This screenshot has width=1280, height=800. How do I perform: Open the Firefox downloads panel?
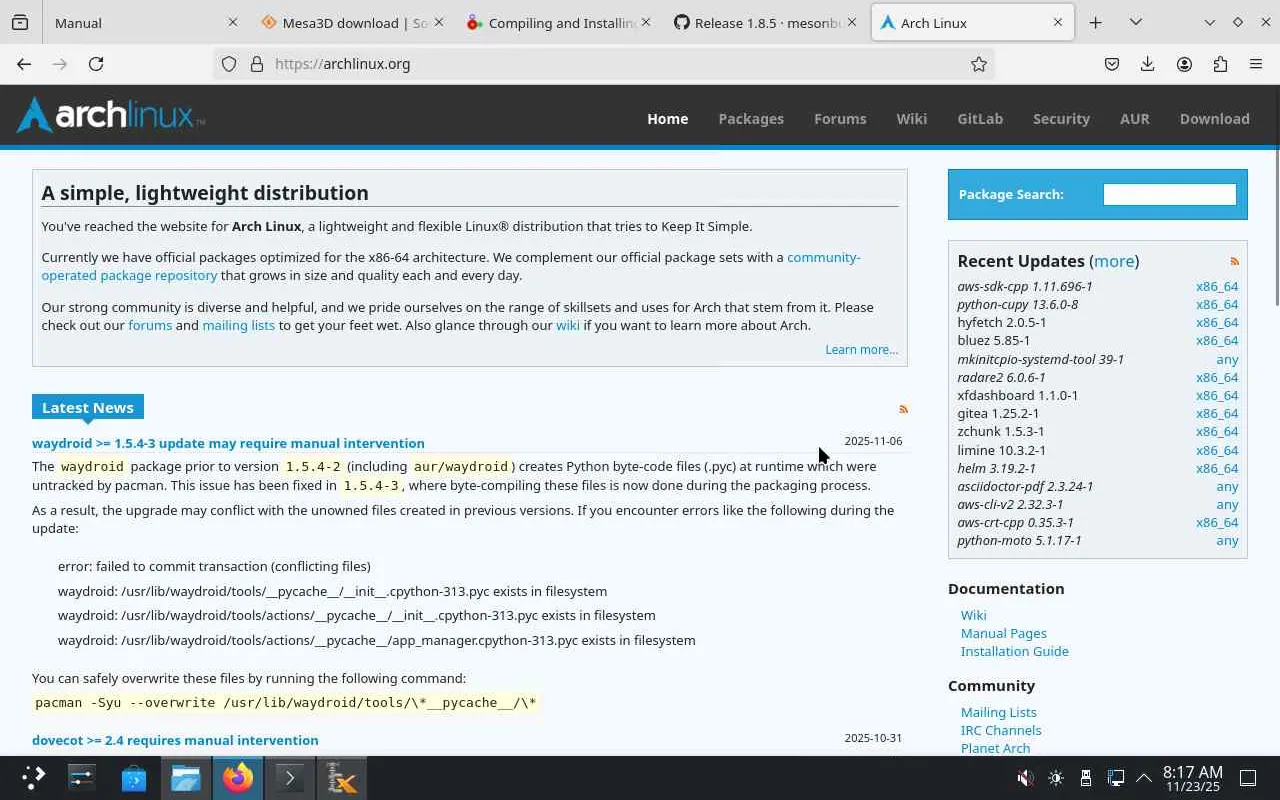click(x=1148, y=64)
